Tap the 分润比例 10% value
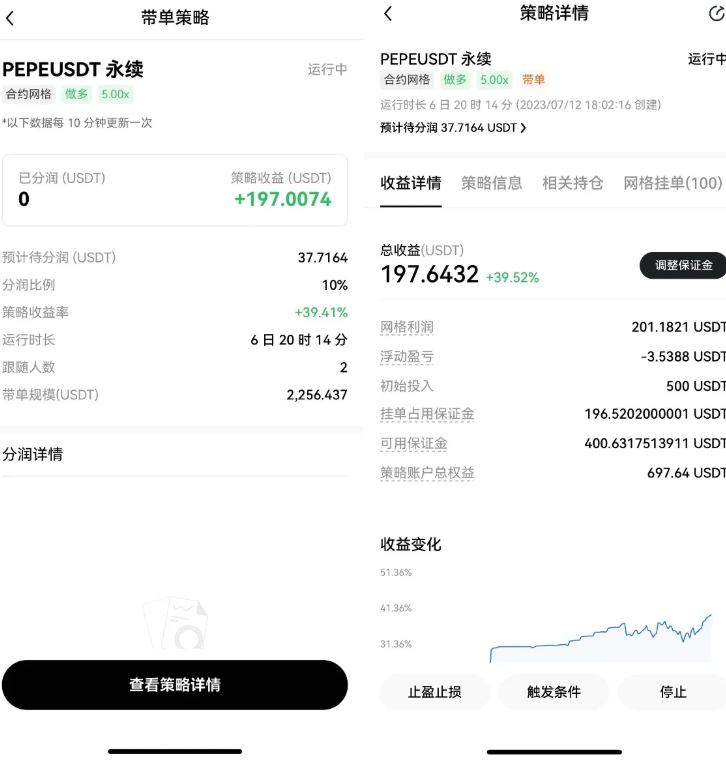726x760 pixels. tap(334, 285)
